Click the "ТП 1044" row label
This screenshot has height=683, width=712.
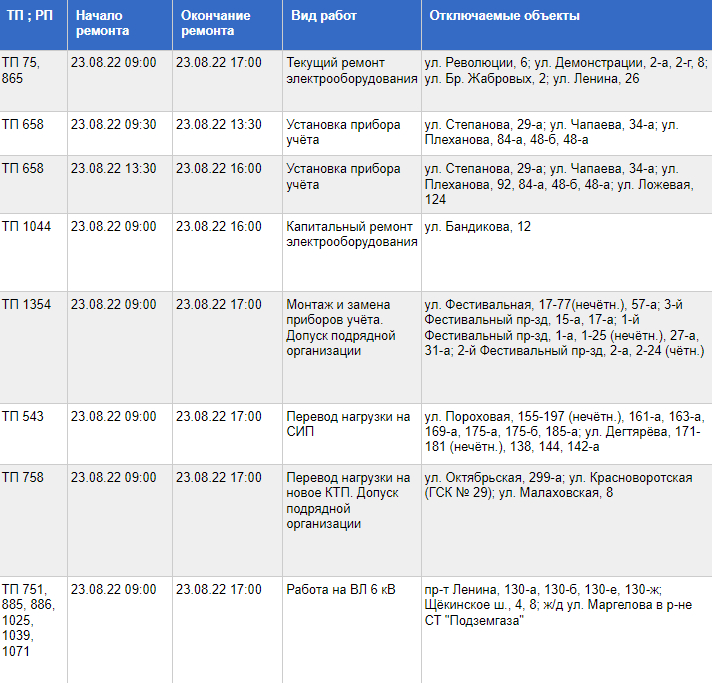coord(26,227)
